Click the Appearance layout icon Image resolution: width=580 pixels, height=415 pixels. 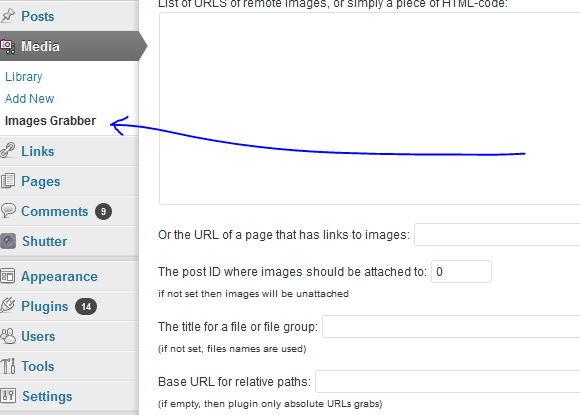click(7, 276)
